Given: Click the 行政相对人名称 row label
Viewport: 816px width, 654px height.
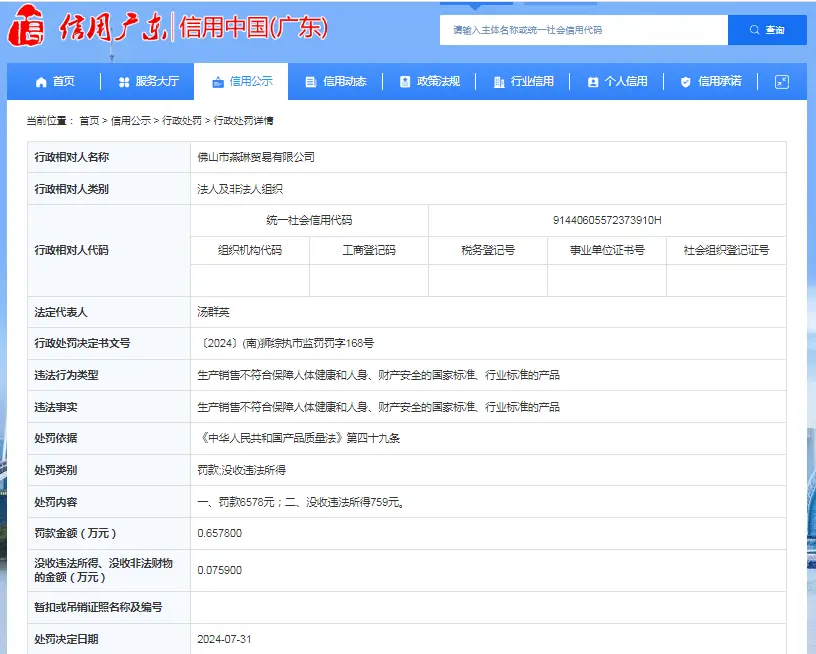Looking at the screenshot, I should [x=71, y=157].
